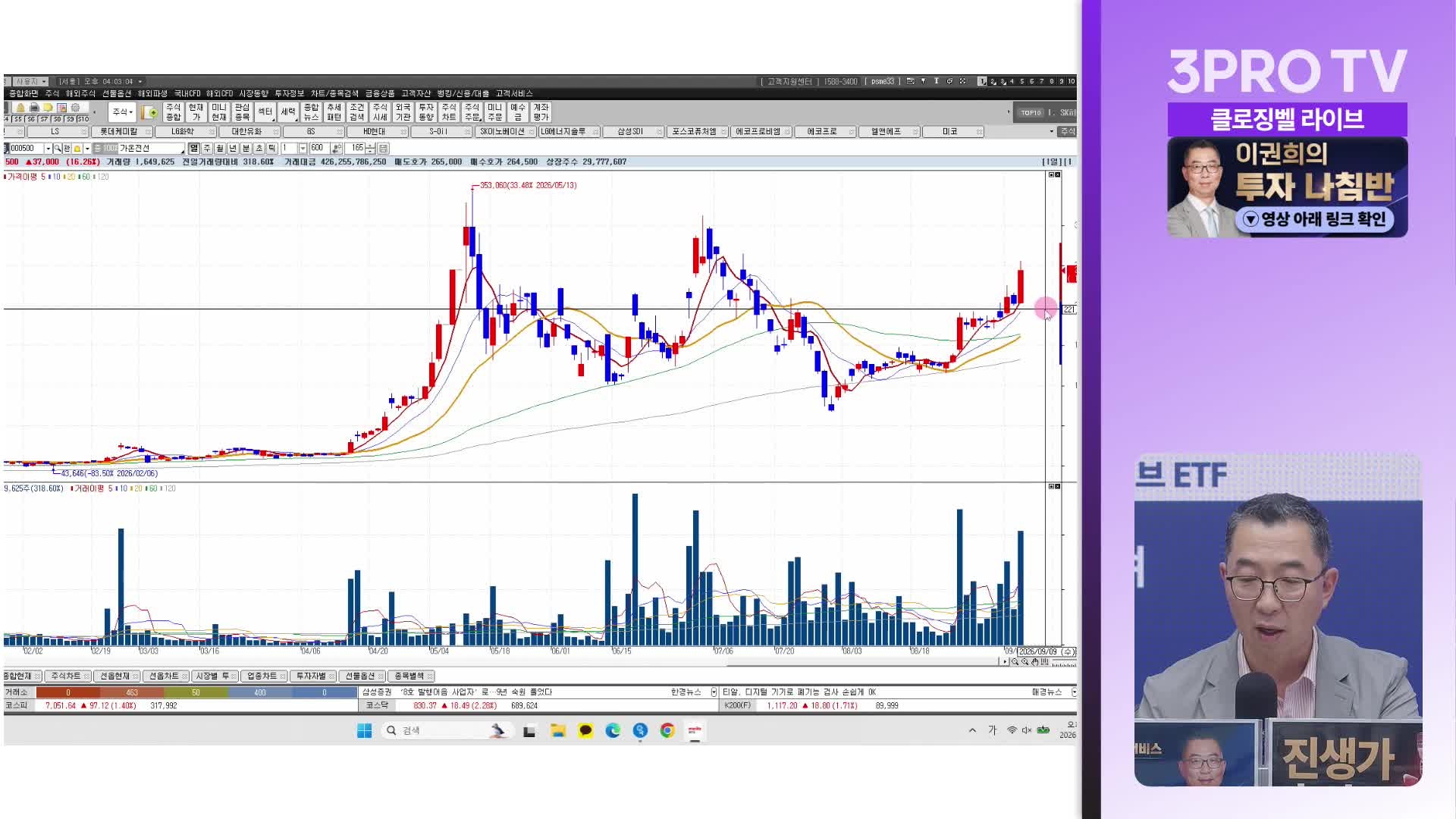Click the printer icon in toolbar
This screenshot has height=819, width=1456.
(x=35, y=108)
